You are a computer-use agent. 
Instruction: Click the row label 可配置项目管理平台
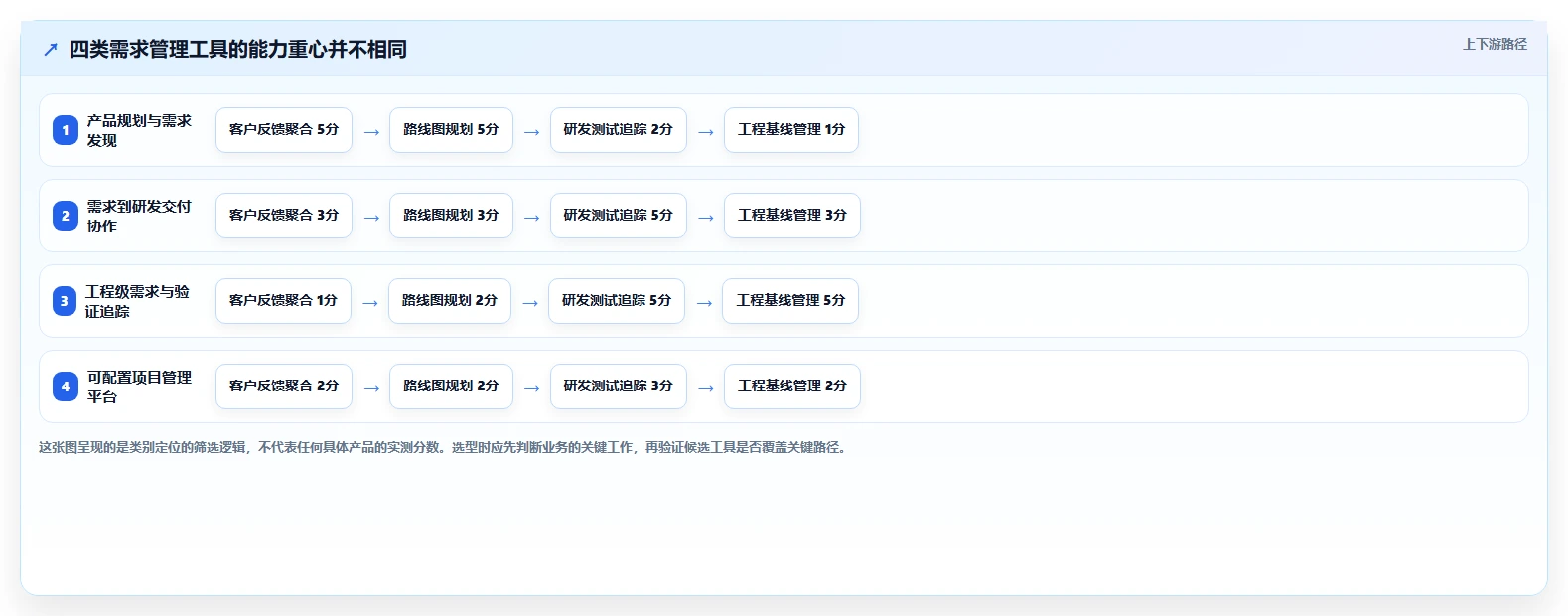pyautogui.click(x=139, y=386)
